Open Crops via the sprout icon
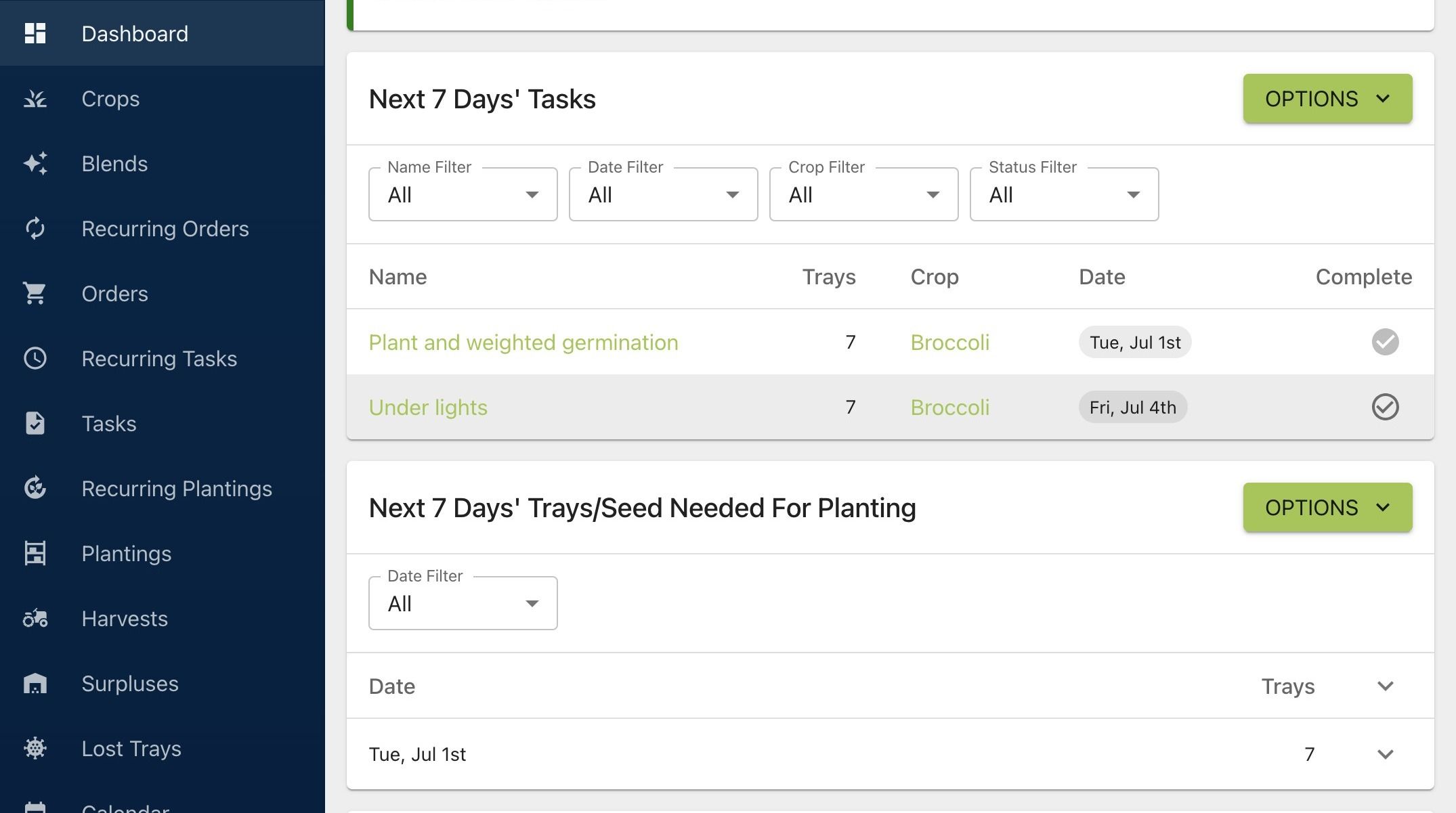This screenshot has width=1456, height=813. click(x=35, y=99)
